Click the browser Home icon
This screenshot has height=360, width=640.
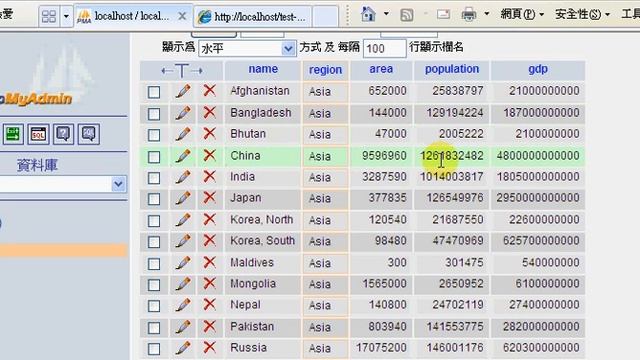(x=368, y=15)
